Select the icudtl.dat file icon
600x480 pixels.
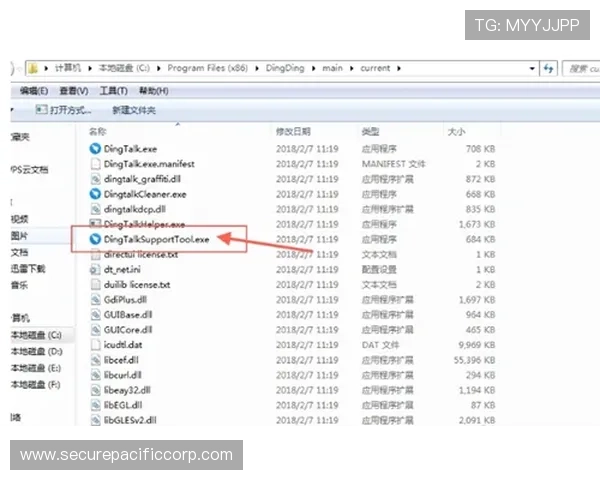[95, 344]
